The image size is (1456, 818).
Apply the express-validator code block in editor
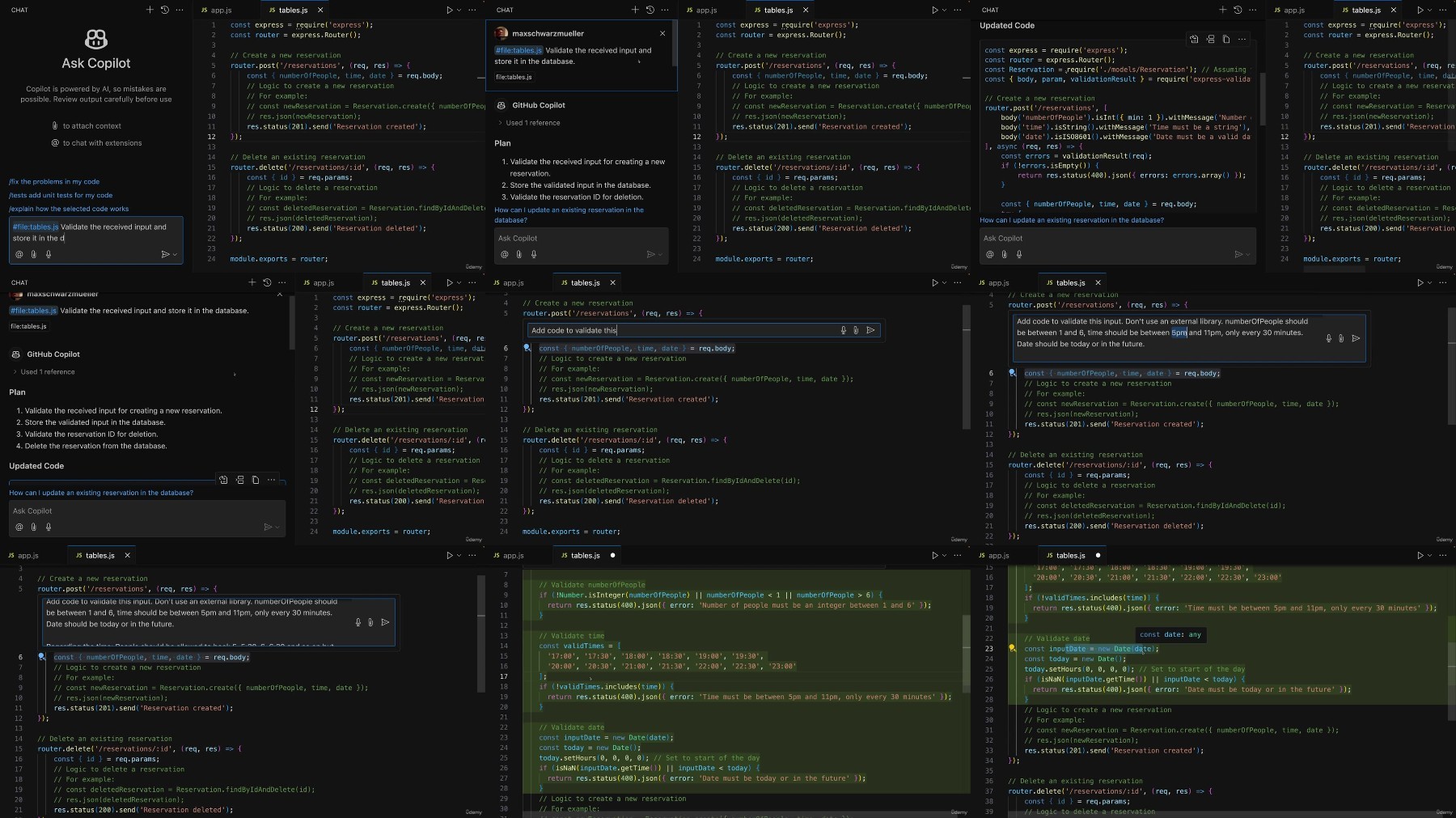click(x=1194, y=39)
